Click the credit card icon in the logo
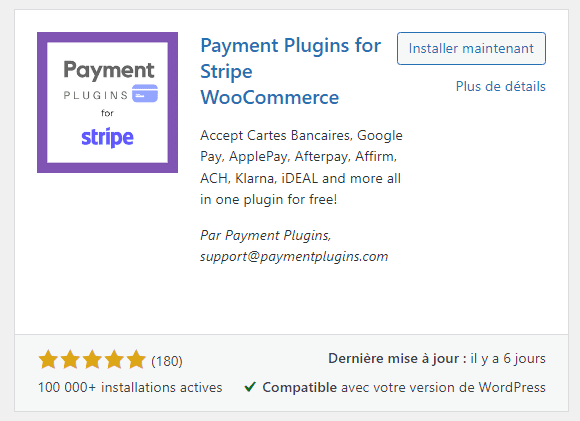 145,93
